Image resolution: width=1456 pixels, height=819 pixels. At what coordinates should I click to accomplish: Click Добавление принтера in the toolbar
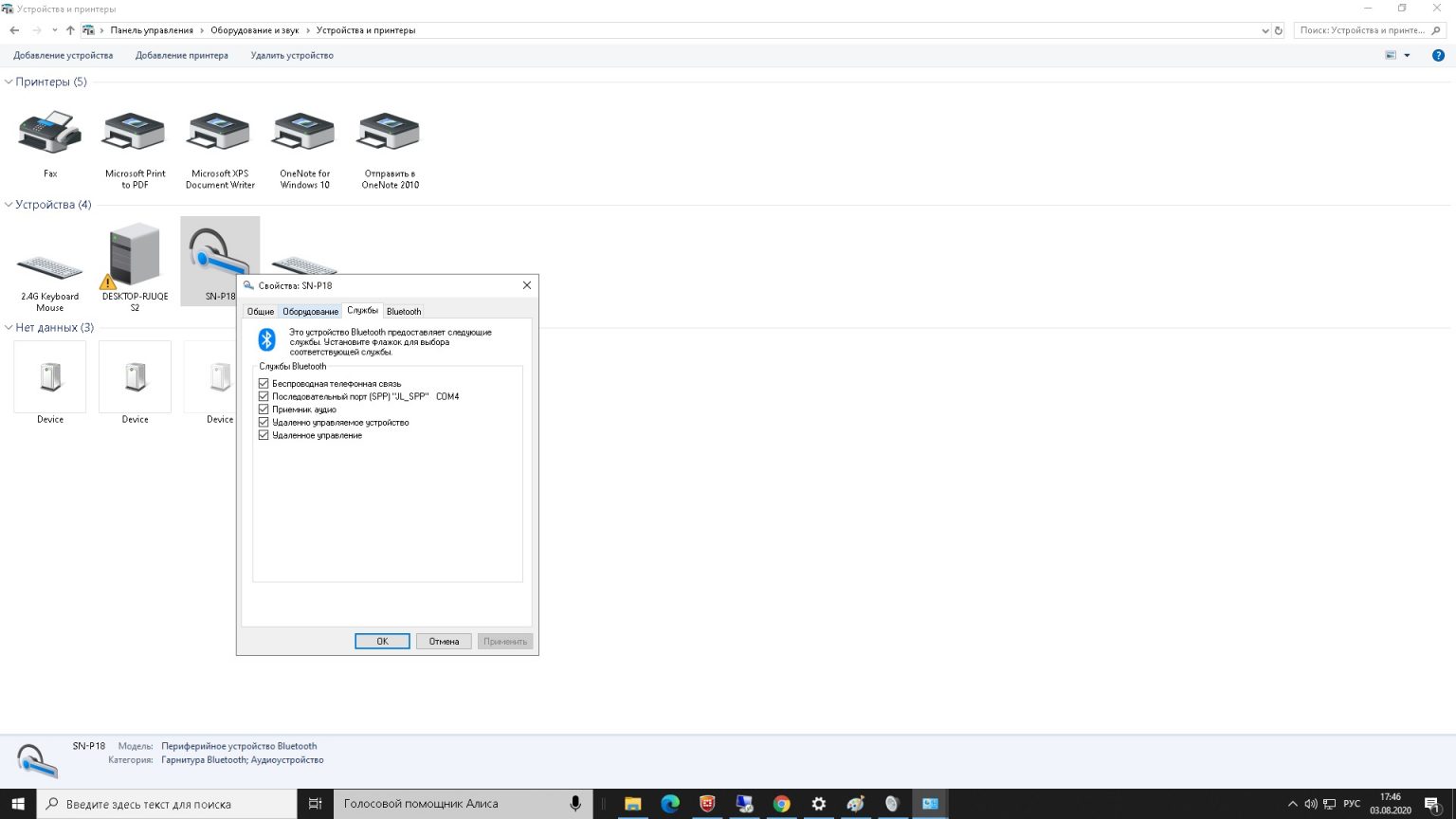(x=182, y=55)
